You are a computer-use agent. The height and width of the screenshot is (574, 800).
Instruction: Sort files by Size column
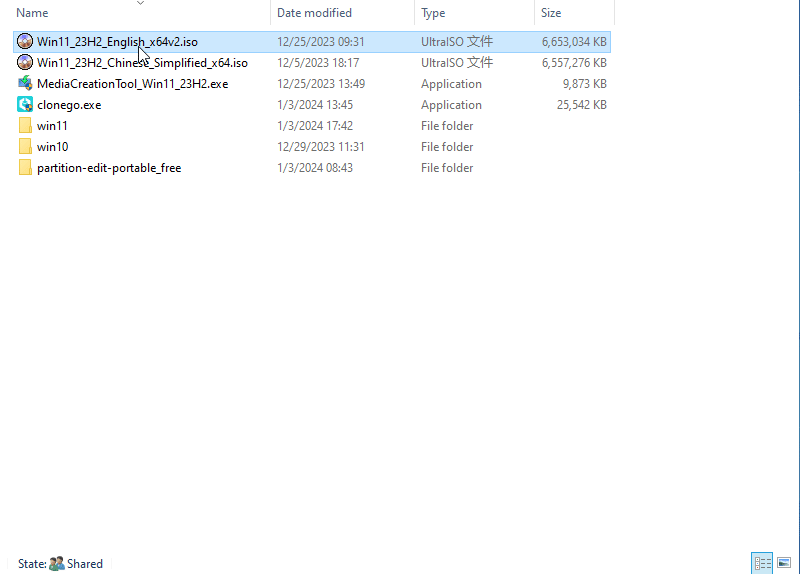click(551, 13)
